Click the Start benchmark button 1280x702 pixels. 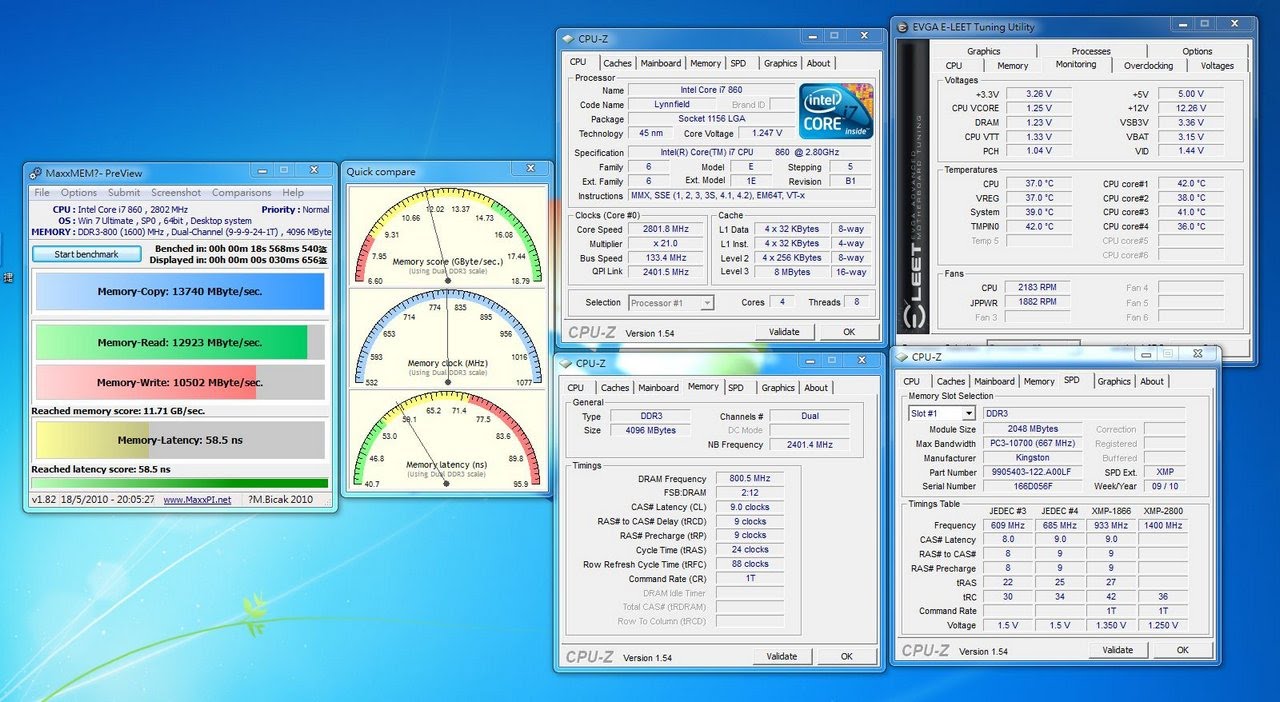[86, 254]
